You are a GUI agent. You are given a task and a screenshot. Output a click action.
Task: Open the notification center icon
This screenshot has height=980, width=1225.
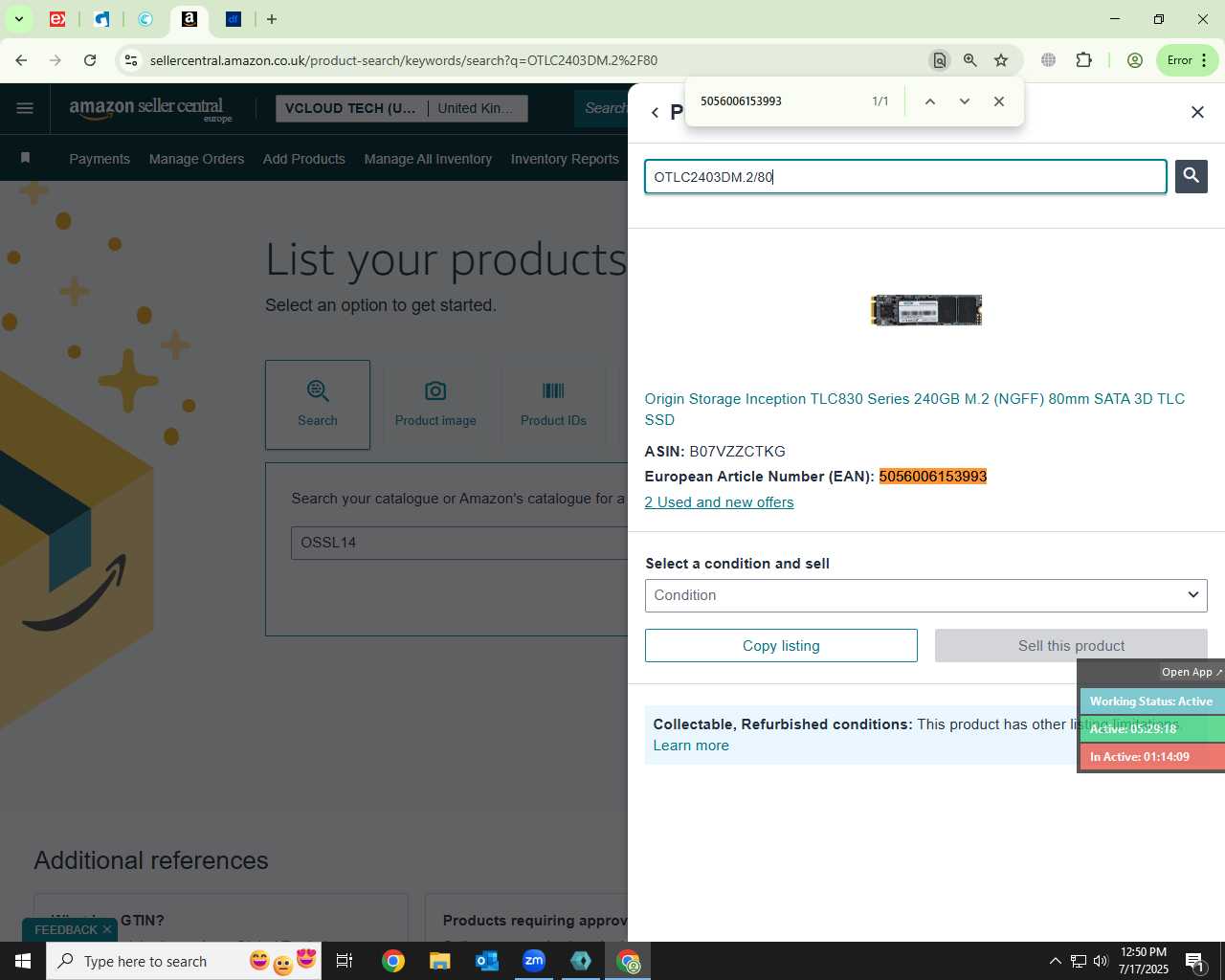1194,961
